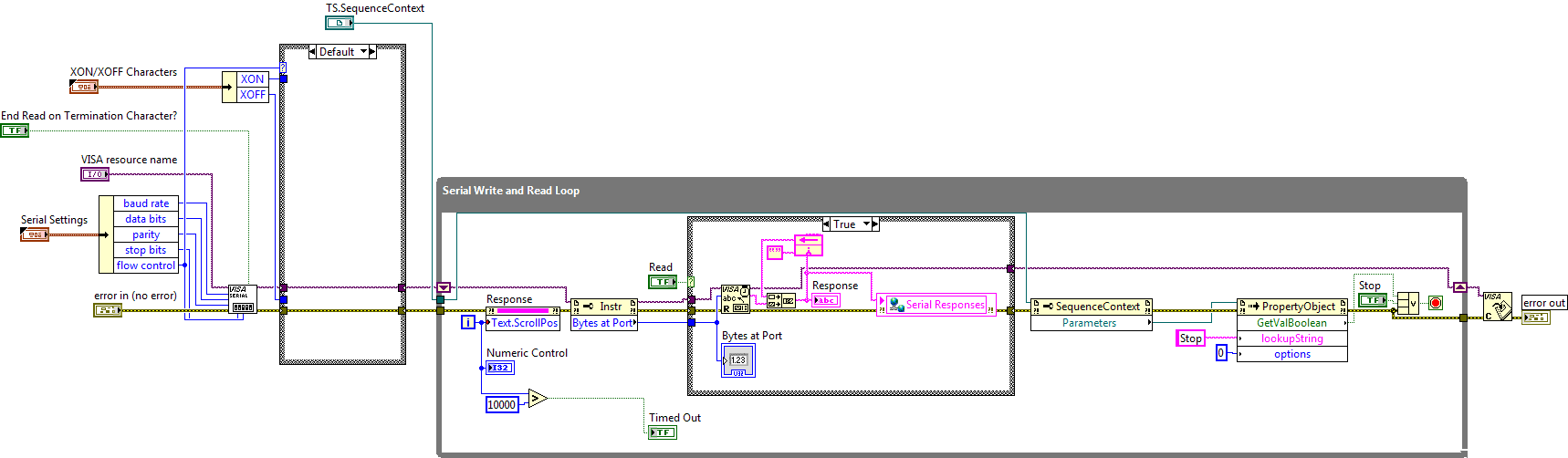Click the Response property node header
Viewport: 1568px width, 458px height.
tap(523, 310)
